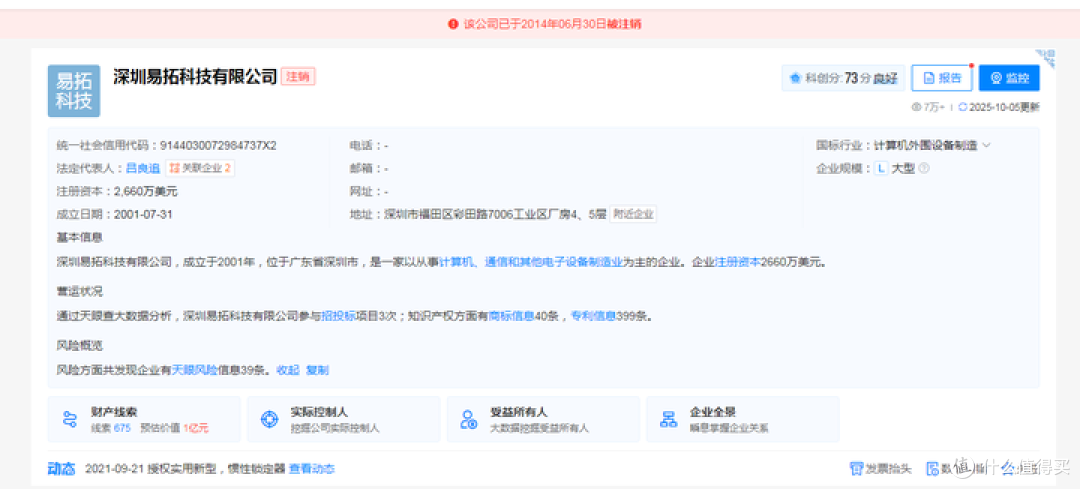Click the 注销 status tag
The image size is (1080, 489).
tap(298, 76)
